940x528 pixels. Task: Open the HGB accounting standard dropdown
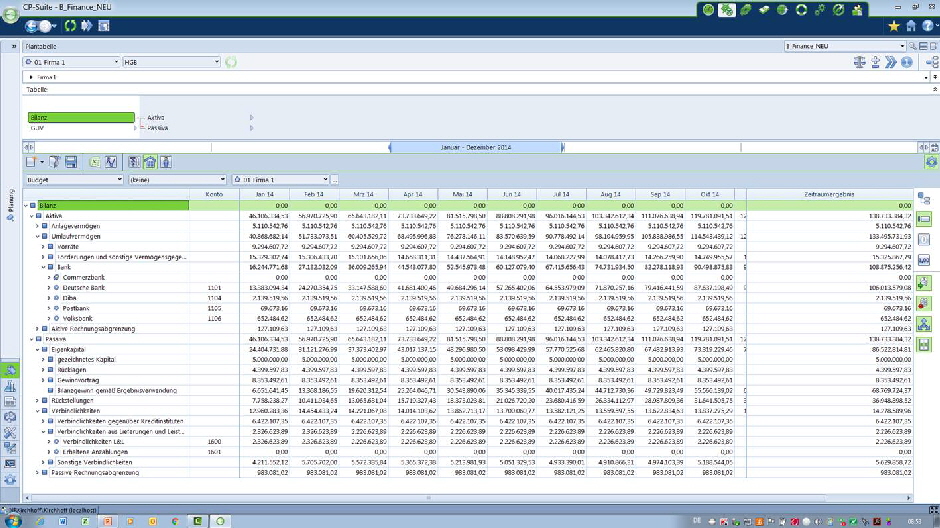click(171, 62)
